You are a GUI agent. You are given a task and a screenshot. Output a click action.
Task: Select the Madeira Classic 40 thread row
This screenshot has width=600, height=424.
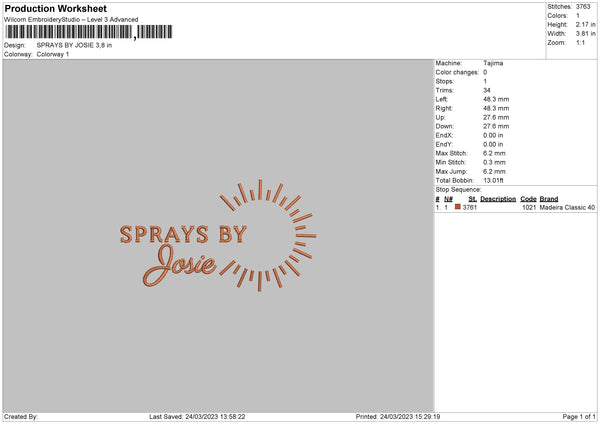pos(566,207)
